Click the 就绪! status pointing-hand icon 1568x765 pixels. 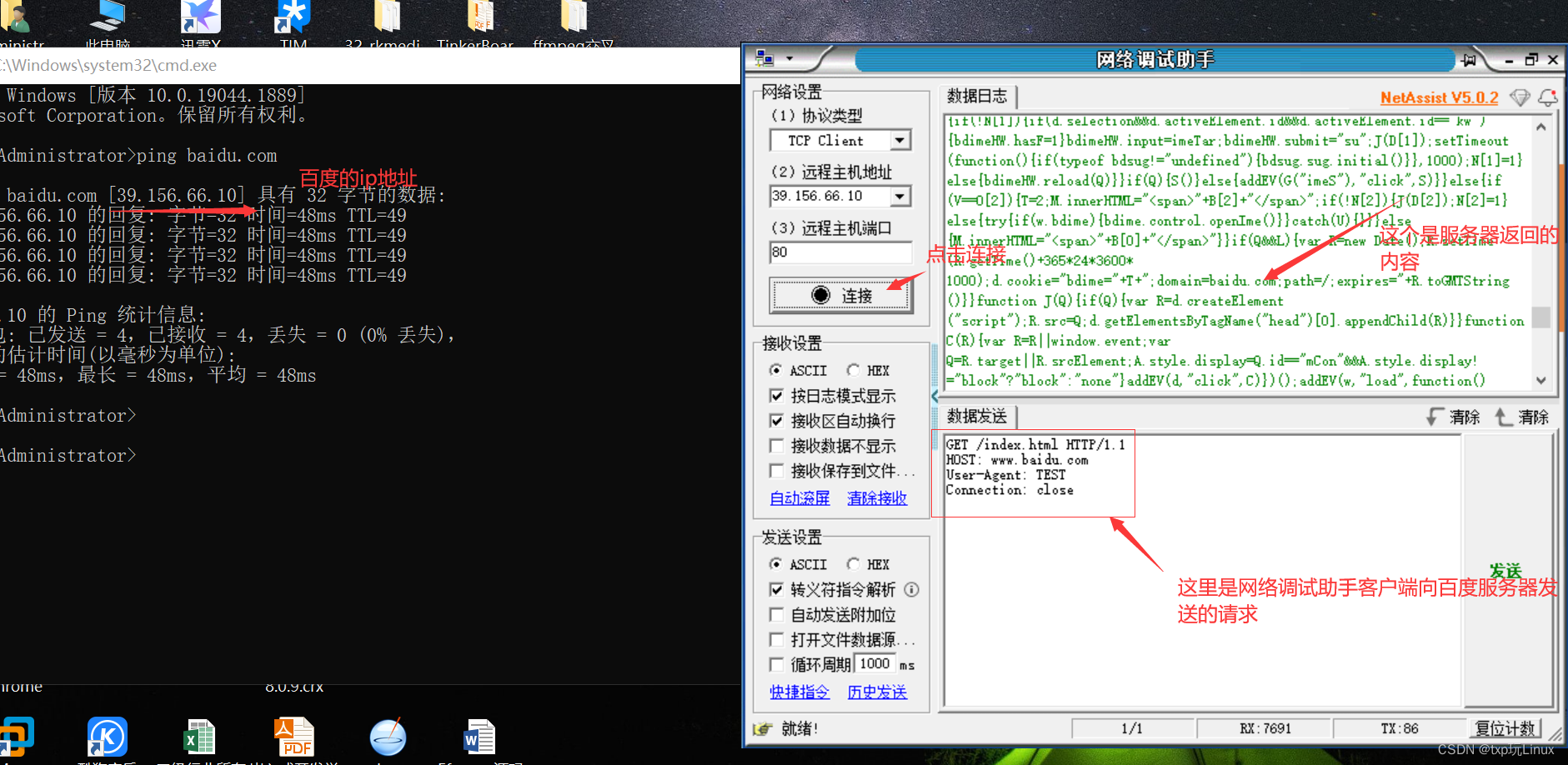(763, 729)
